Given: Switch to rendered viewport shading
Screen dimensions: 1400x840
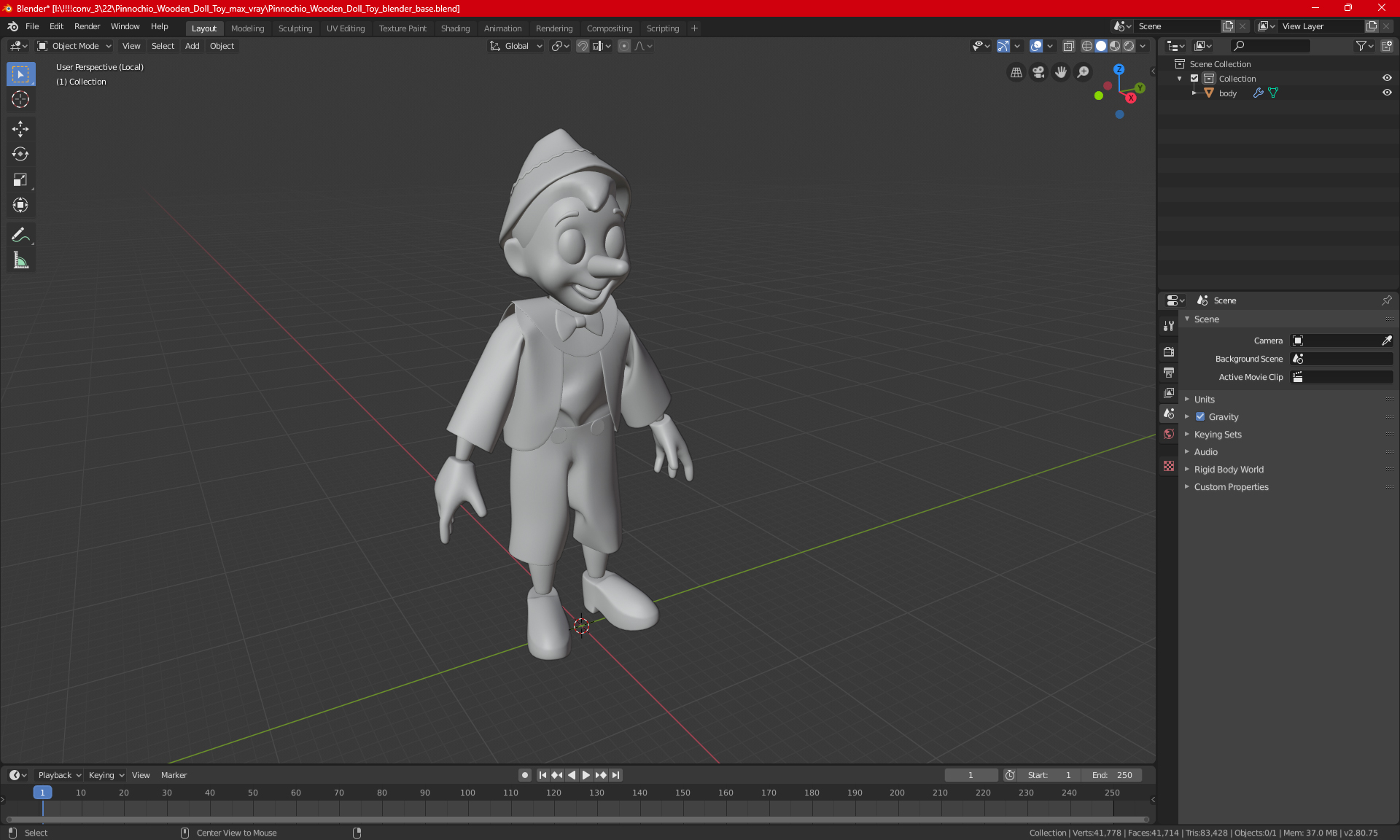Looking at the screenshot, I should (x=1129, y=46).
